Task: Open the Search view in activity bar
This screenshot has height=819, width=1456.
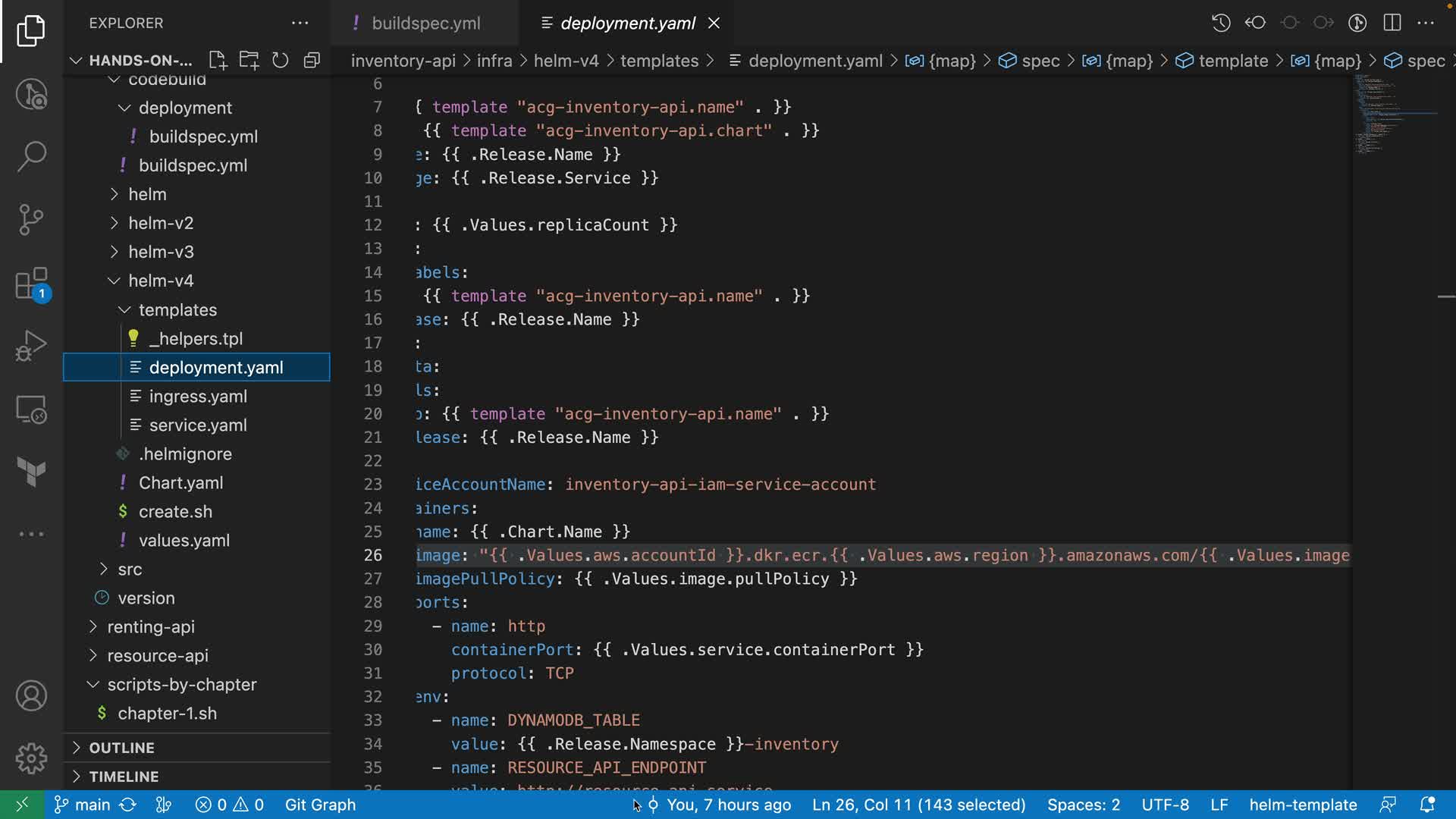Action: 31,156
